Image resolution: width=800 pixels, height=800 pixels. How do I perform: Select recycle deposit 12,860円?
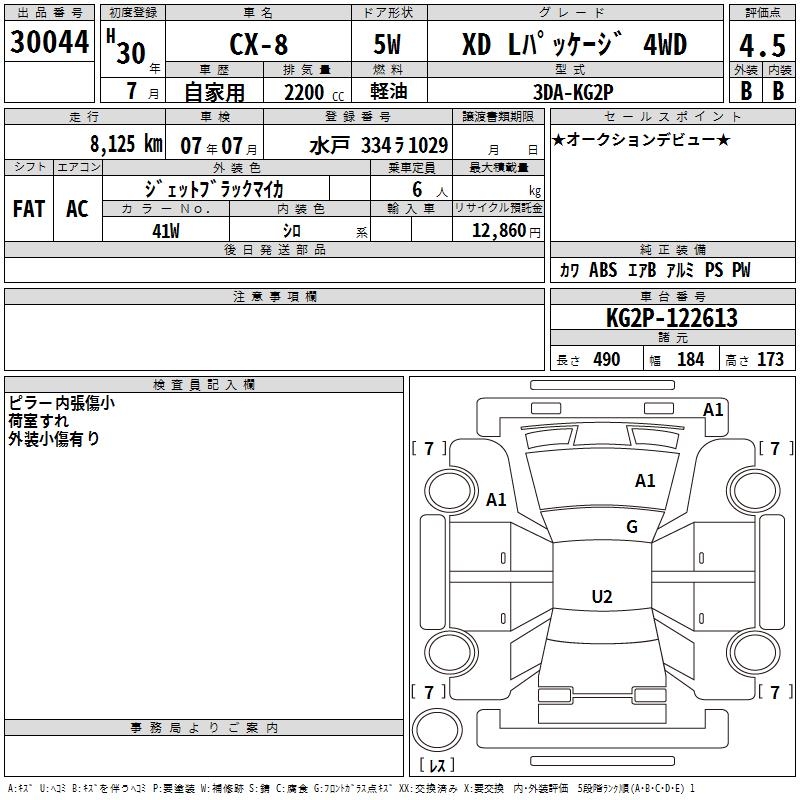pyautogui.click(x=506, y=231)
